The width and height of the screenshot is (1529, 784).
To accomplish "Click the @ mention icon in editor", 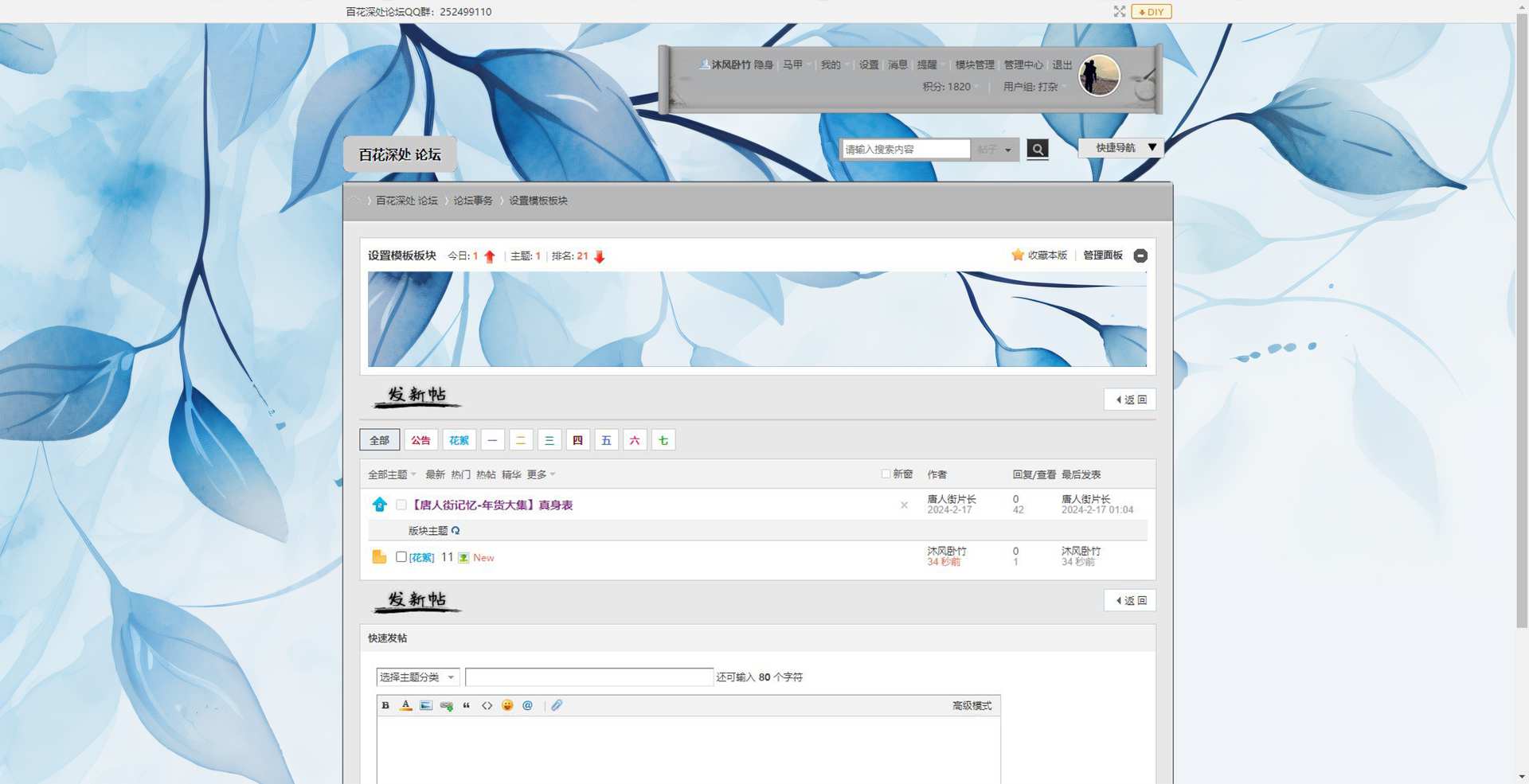I will click(527, 705).
